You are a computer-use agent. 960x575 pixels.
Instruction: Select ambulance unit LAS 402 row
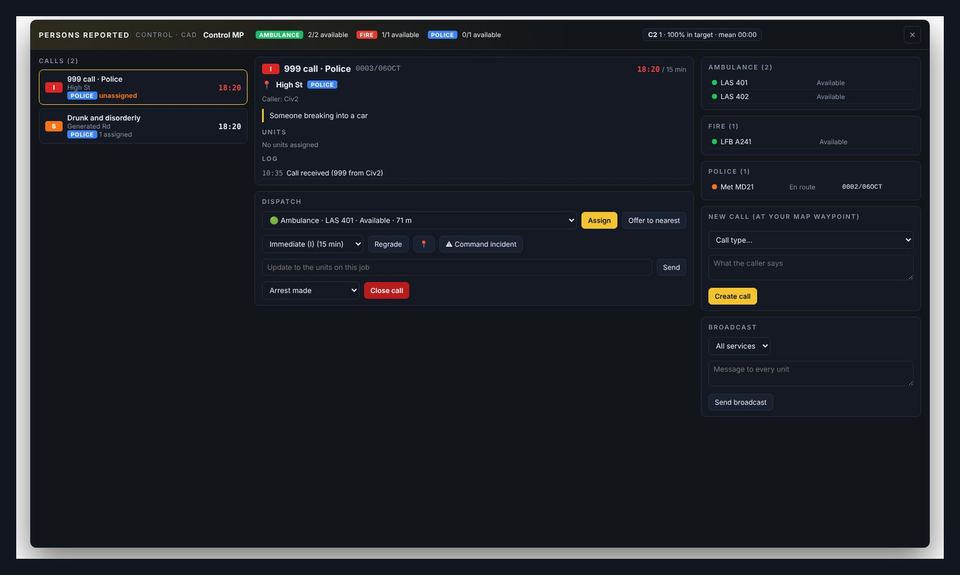coord(811,97)
